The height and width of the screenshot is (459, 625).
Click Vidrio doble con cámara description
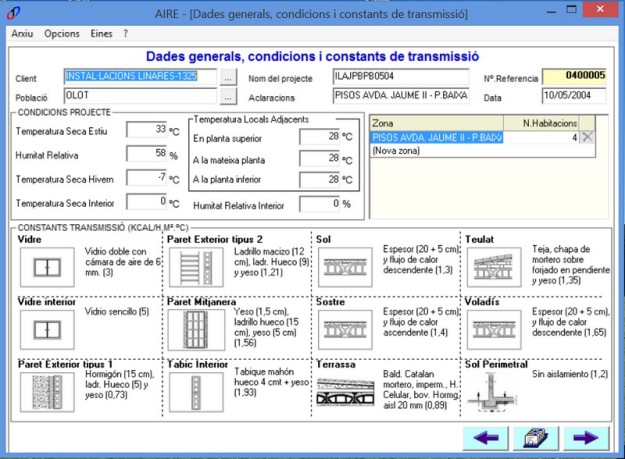click(122, 262)
